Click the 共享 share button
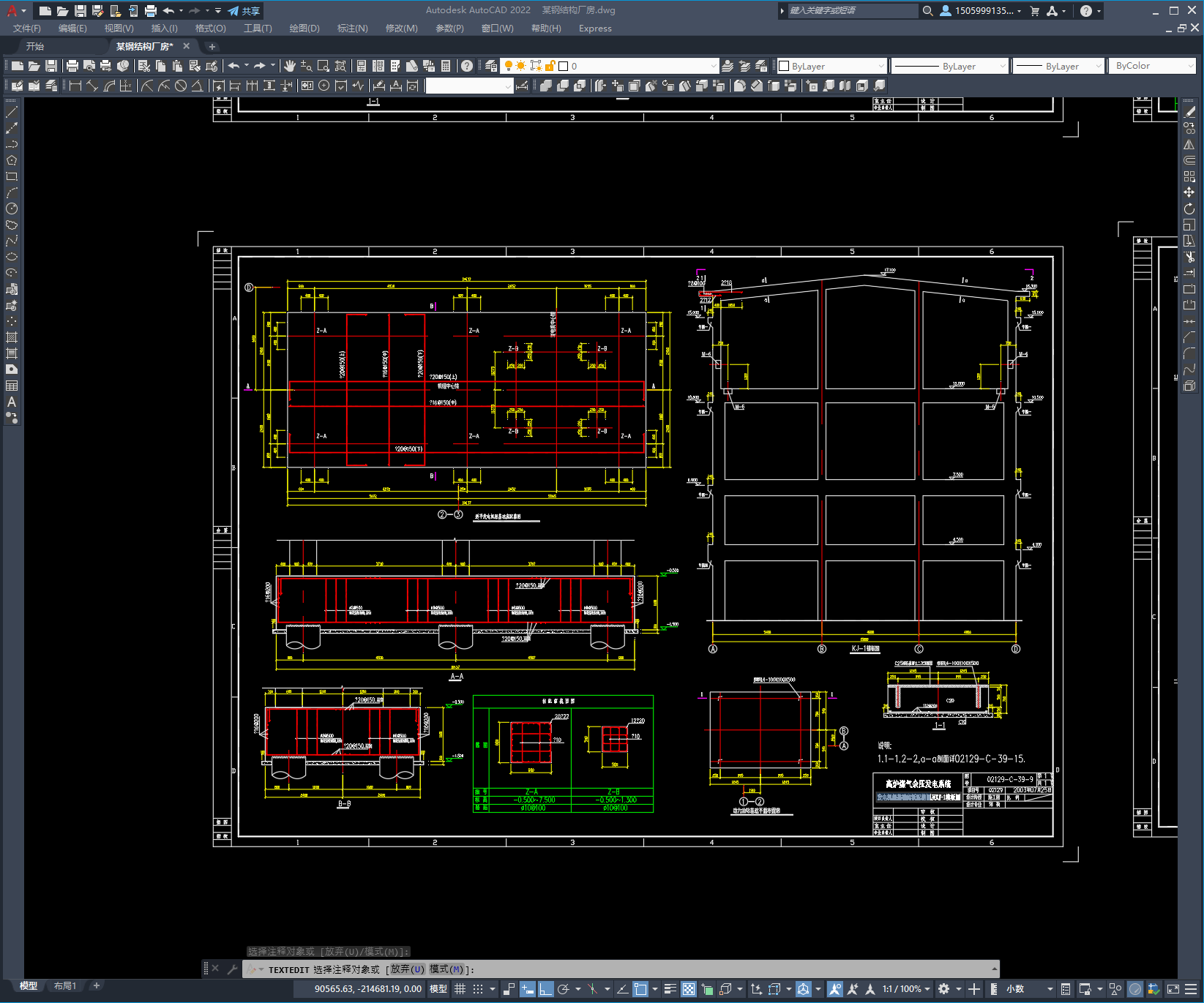Screen dimensions: 1204x1003 (244, 11)
